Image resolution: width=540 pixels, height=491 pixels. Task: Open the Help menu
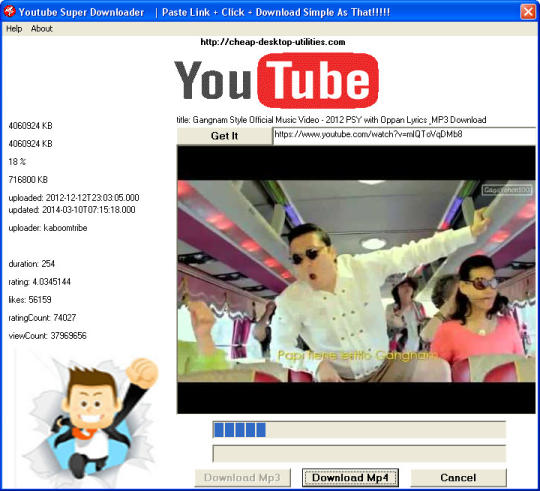point(14,29)
